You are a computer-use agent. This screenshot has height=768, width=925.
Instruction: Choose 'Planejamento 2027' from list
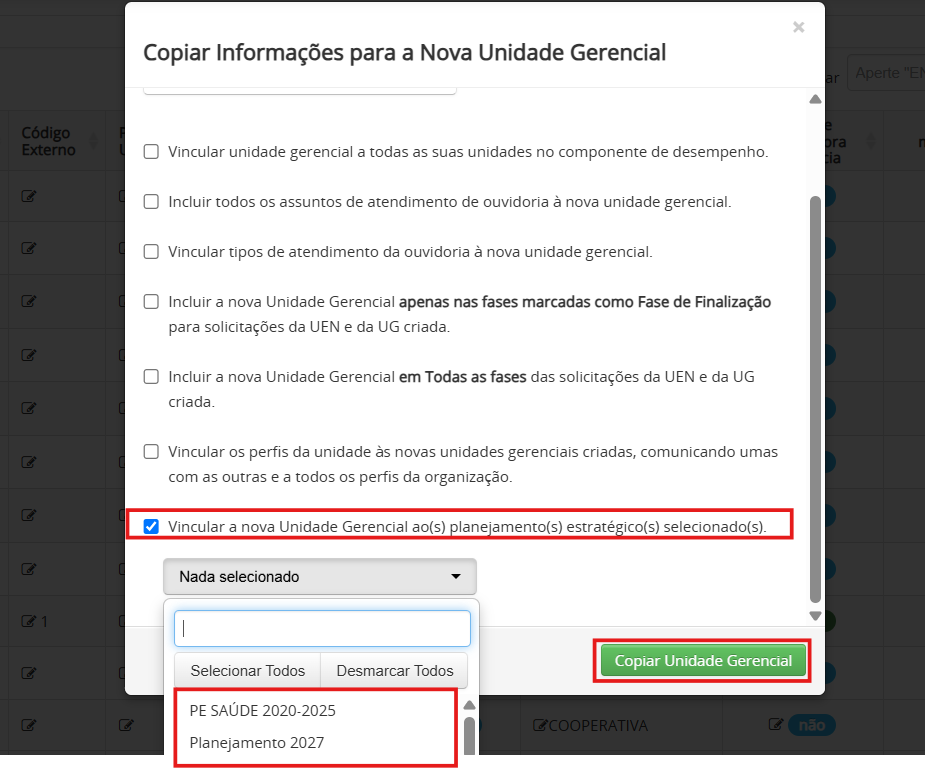(257, 743)
